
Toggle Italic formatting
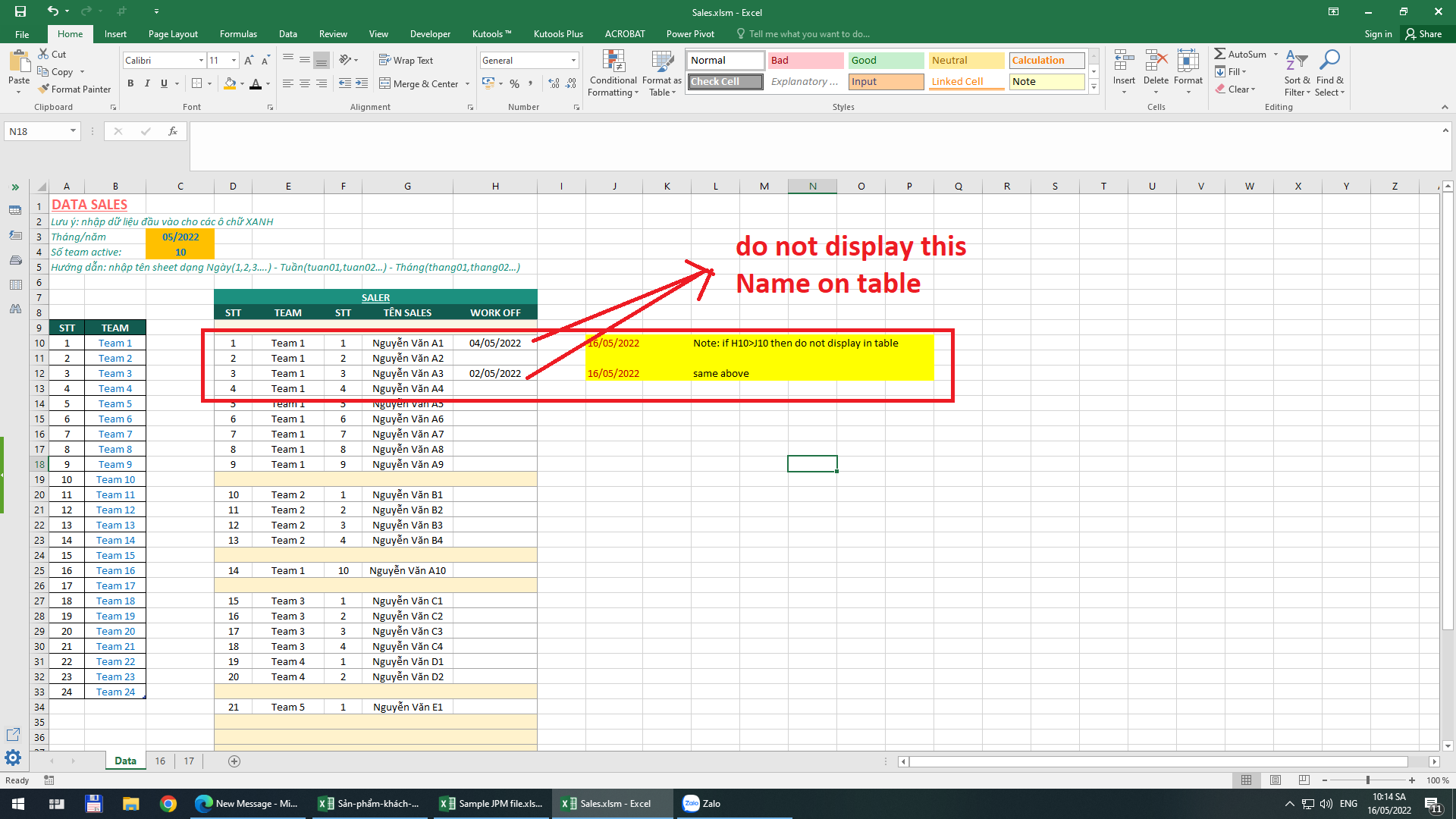click(147, 83)
